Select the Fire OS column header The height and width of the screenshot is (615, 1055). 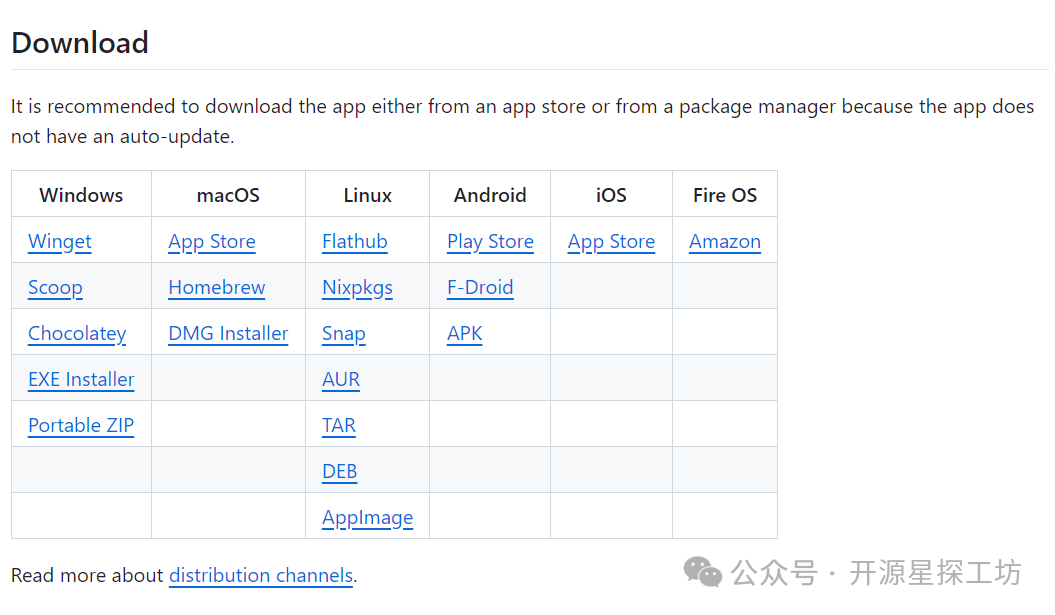click(725, 195)
